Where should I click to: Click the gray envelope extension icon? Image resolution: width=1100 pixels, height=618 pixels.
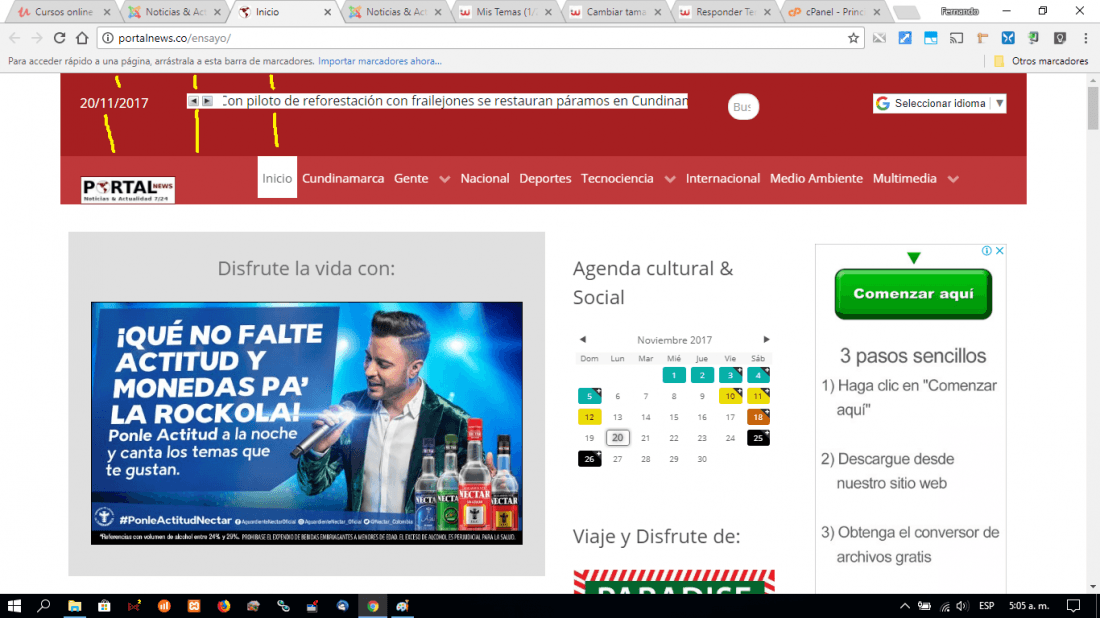click(x=879, y=38)
